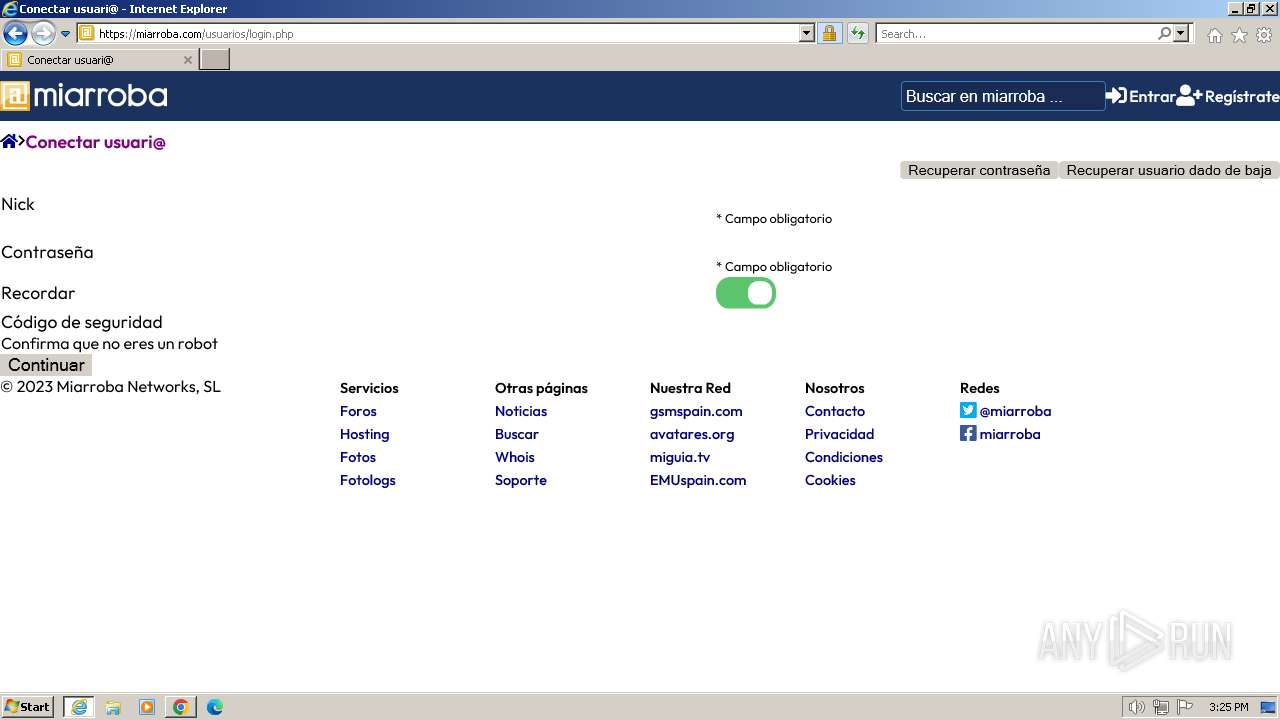Click the Twitter bird icon
The width and height of the screenshot is (1280, 720).
[x=968, y=410]
